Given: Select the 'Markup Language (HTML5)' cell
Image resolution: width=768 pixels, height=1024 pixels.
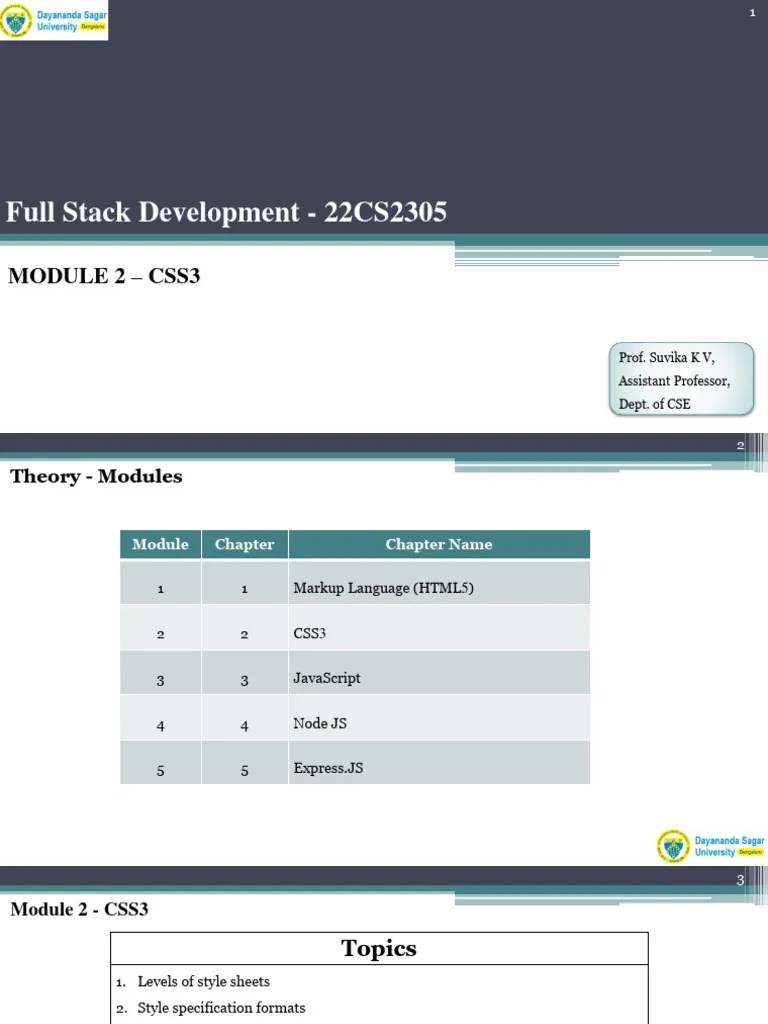Looking at the screenshot, I should click(439, 583).
